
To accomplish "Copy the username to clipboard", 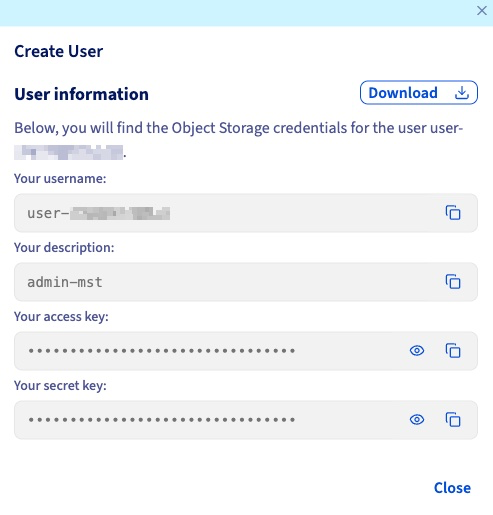I will [x=453, y=213].
